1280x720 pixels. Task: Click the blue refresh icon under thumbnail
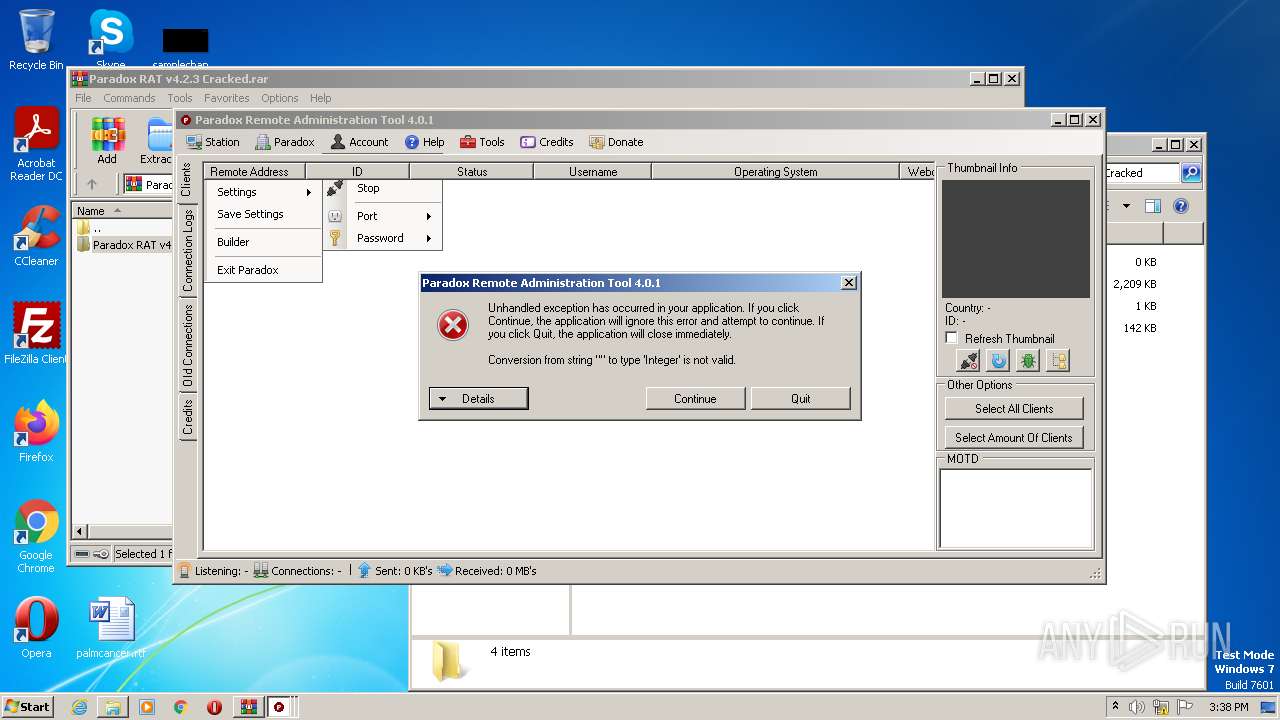tap(998, 361)
